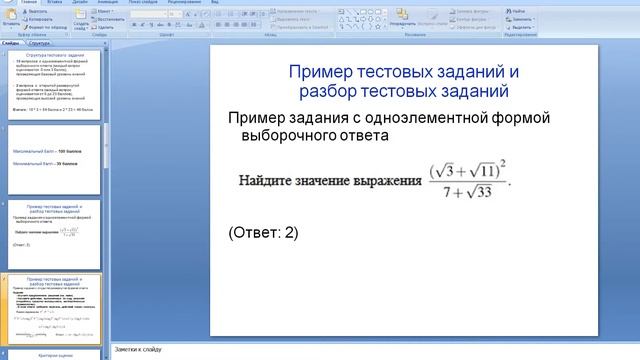Open the font name combo box
640x360 pixels.
pos(149,14)
